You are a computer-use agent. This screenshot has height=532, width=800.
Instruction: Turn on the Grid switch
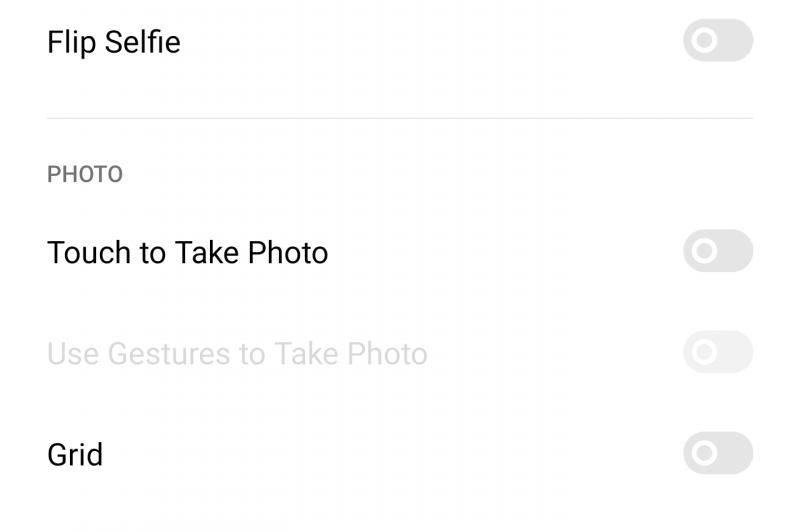pyautogui.click(x=717, y=453)
